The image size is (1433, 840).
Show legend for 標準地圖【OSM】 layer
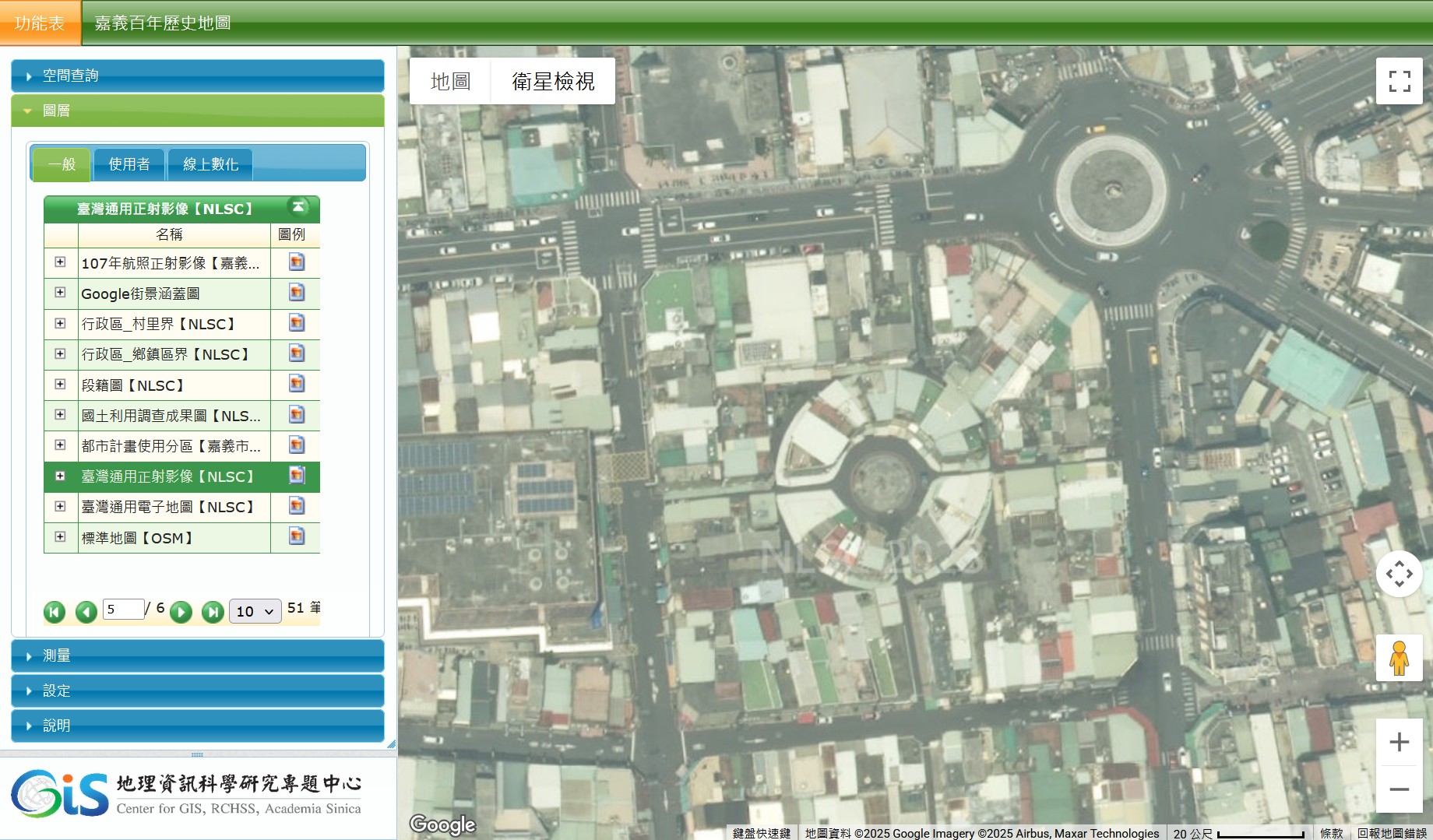pyautogui.click(x=296, y=536)
